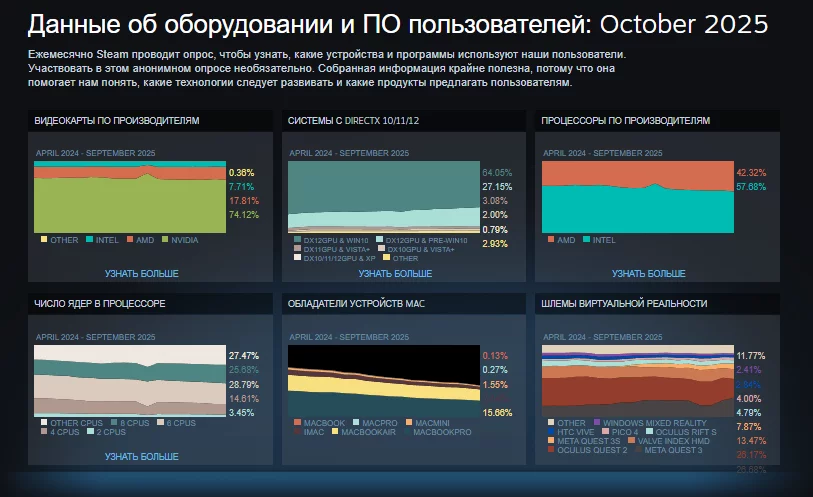The image size is (813, 497).
Task: Click the INTEL swatch in video cards legend
Action: tap(90, 239)
